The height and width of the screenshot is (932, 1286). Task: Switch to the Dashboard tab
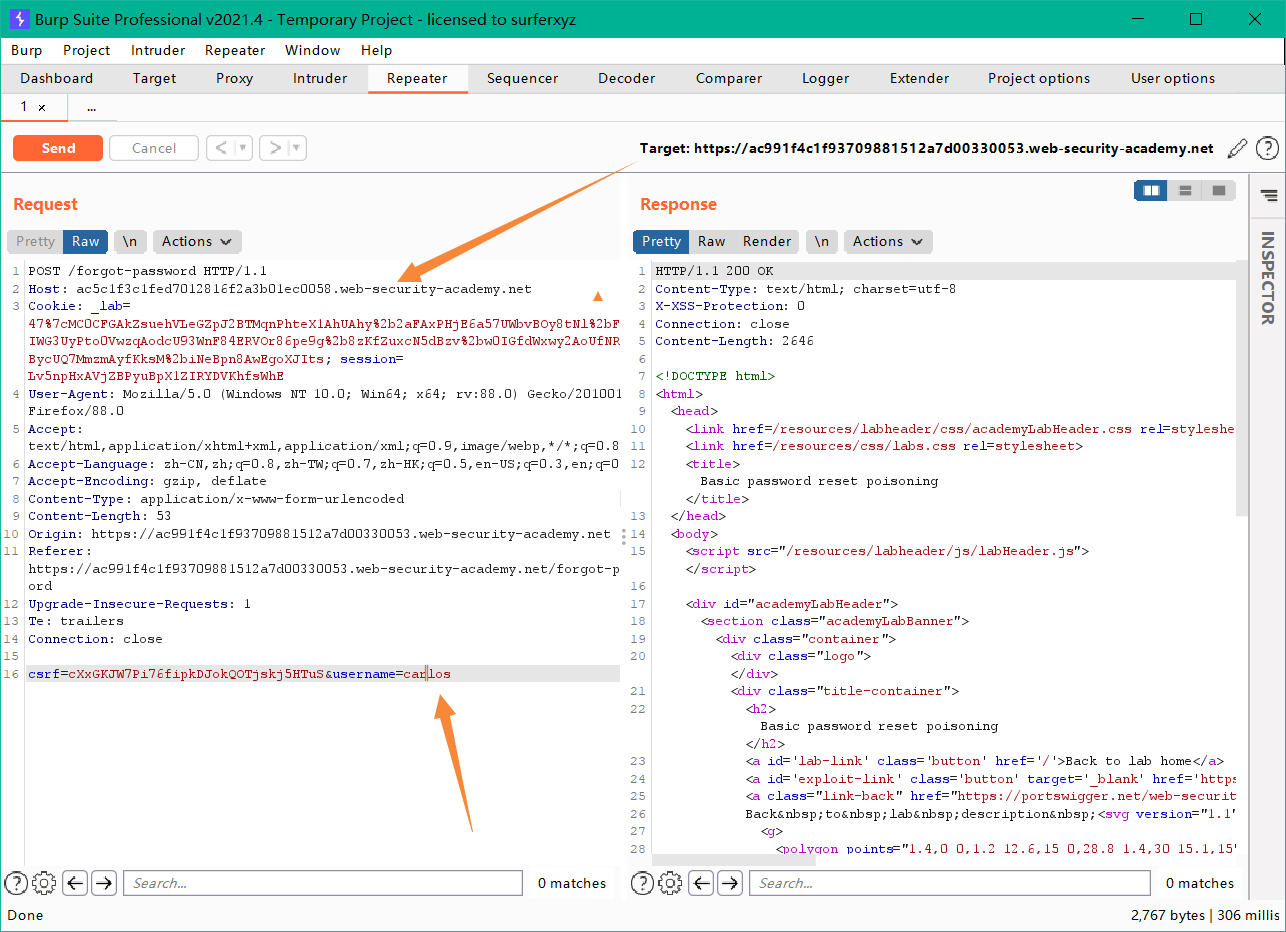(57, 78)
